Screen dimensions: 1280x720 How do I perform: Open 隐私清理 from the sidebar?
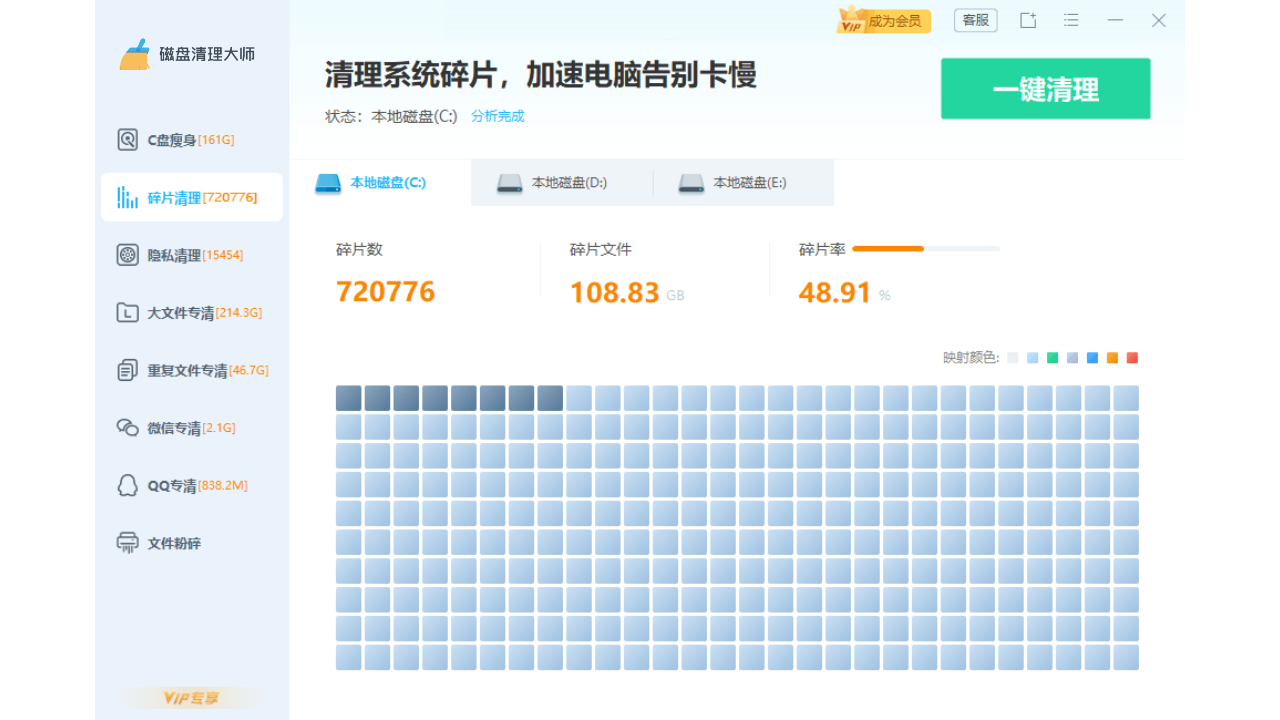191,255
